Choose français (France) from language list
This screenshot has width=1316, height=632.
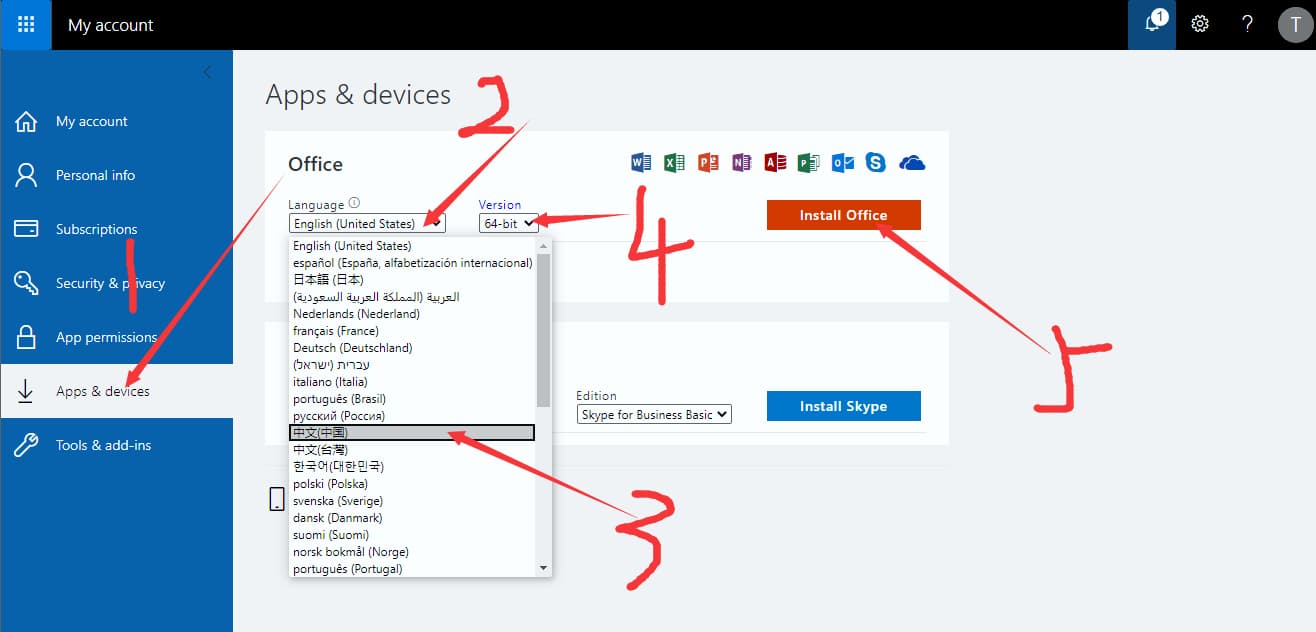(412, 331)
